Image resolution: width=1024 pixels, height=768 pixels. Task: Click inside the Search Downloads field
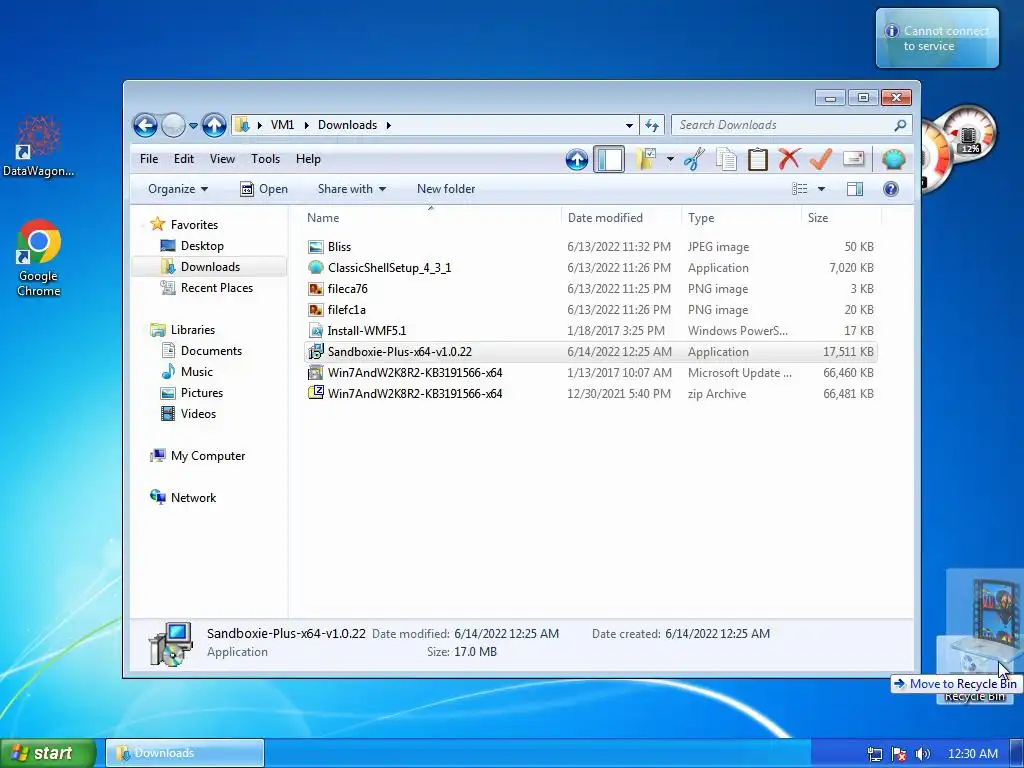784,125
